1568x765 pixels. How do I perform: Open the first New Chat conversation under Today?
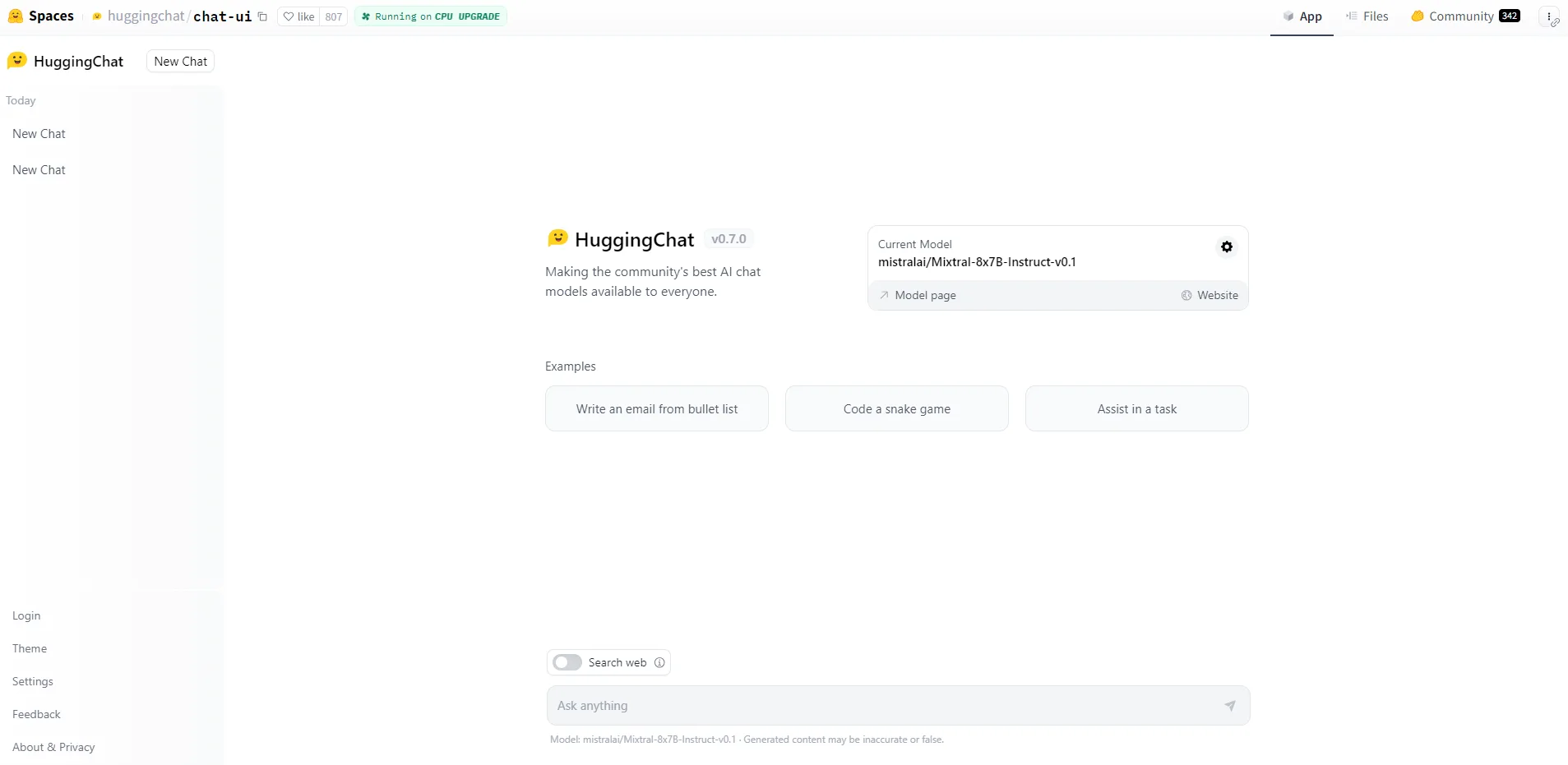[39, 134]
